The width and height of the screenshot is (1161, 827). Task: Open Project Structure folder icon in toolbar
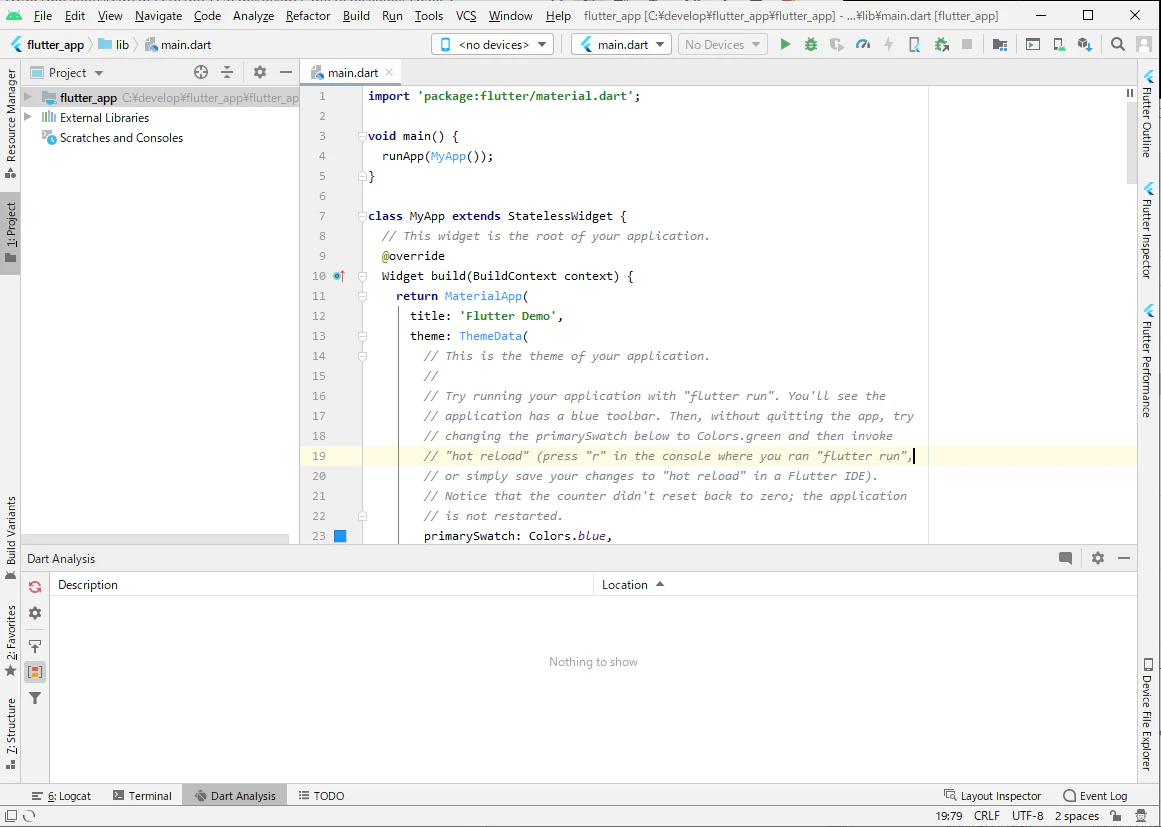click(1000, 44)
